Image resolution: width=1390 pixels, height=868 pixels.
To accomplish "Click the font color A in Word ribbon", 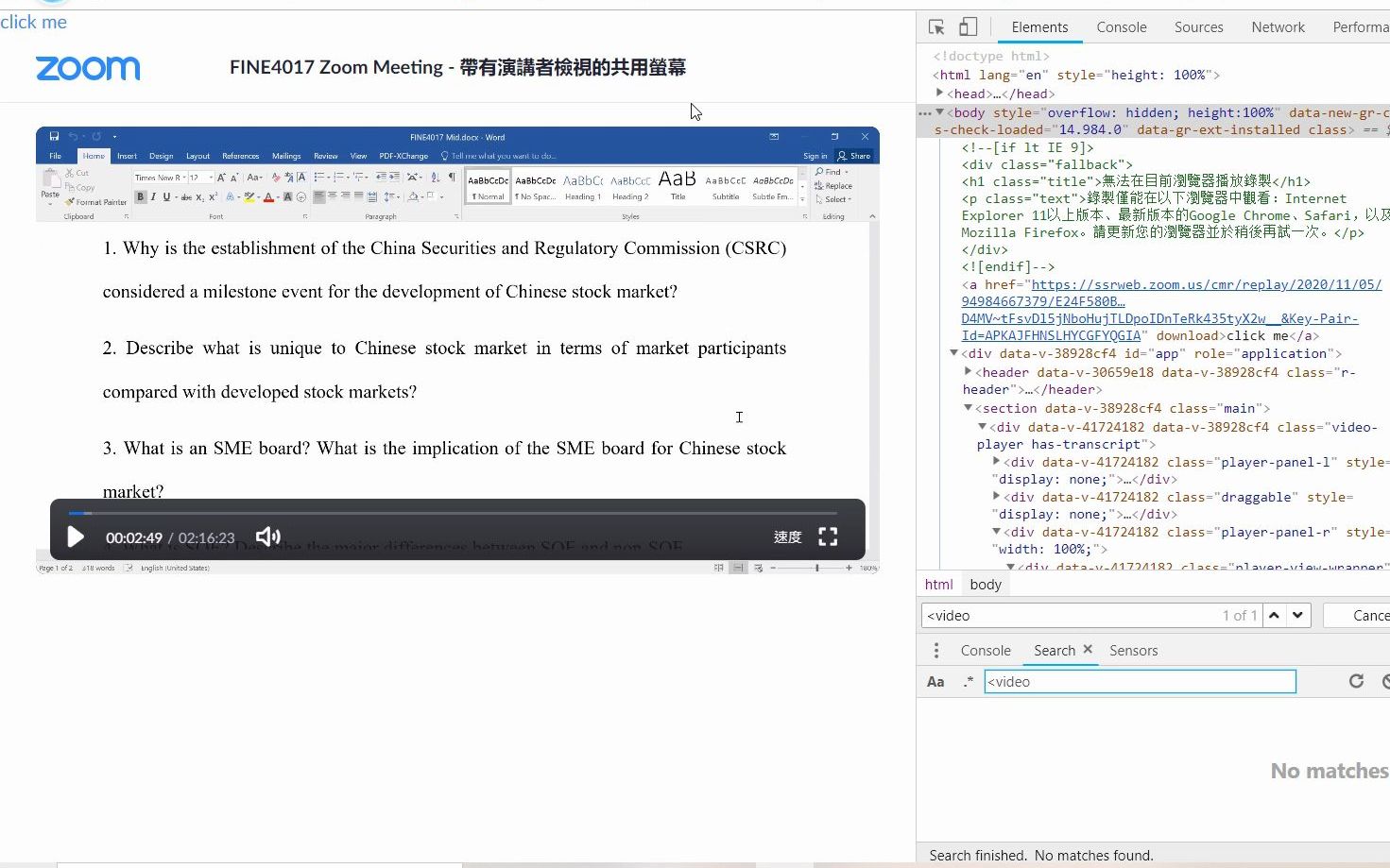I will pyautogui.click(x=269, y=196).
